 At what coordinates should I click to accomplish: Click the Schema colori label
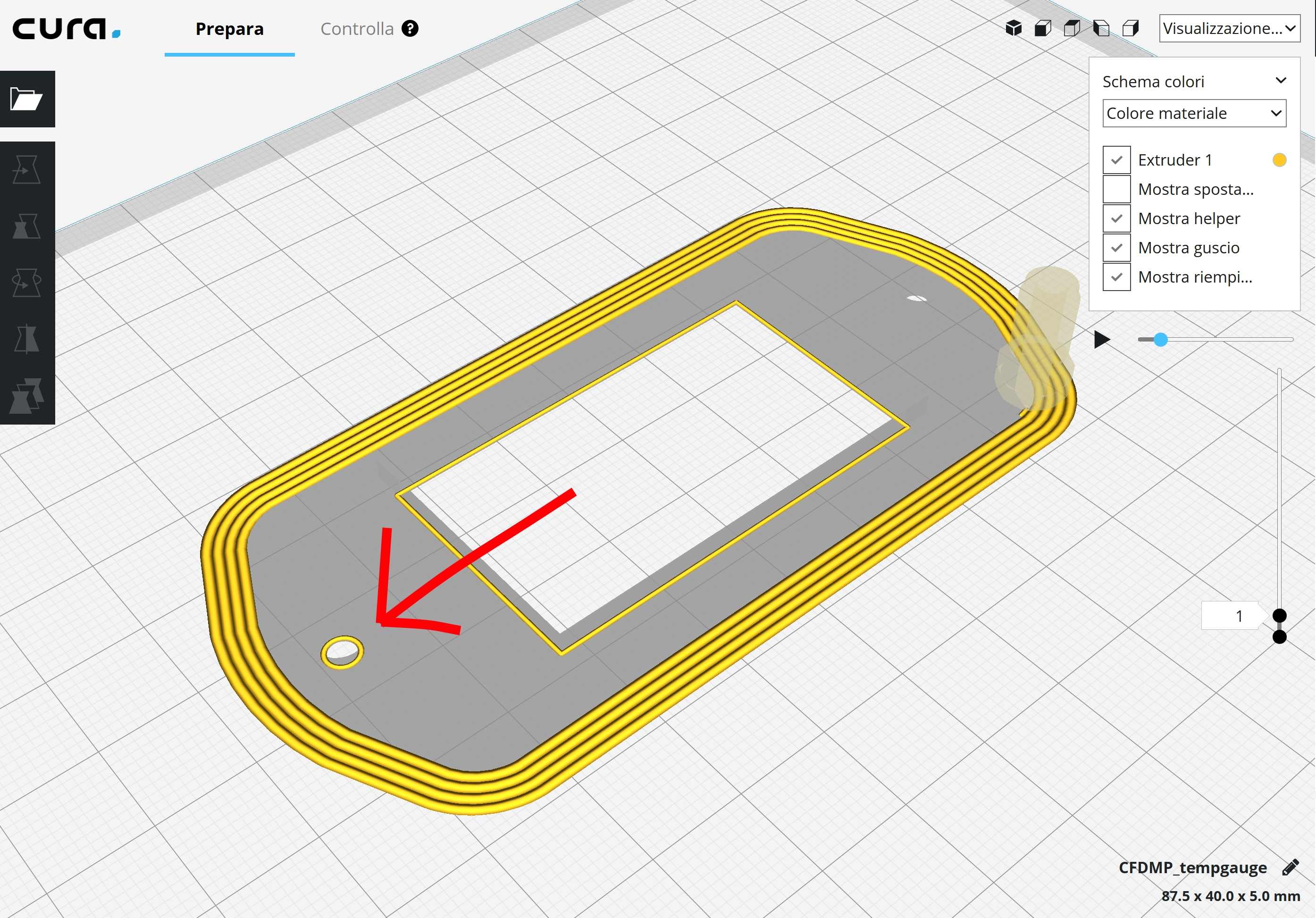1153,81
